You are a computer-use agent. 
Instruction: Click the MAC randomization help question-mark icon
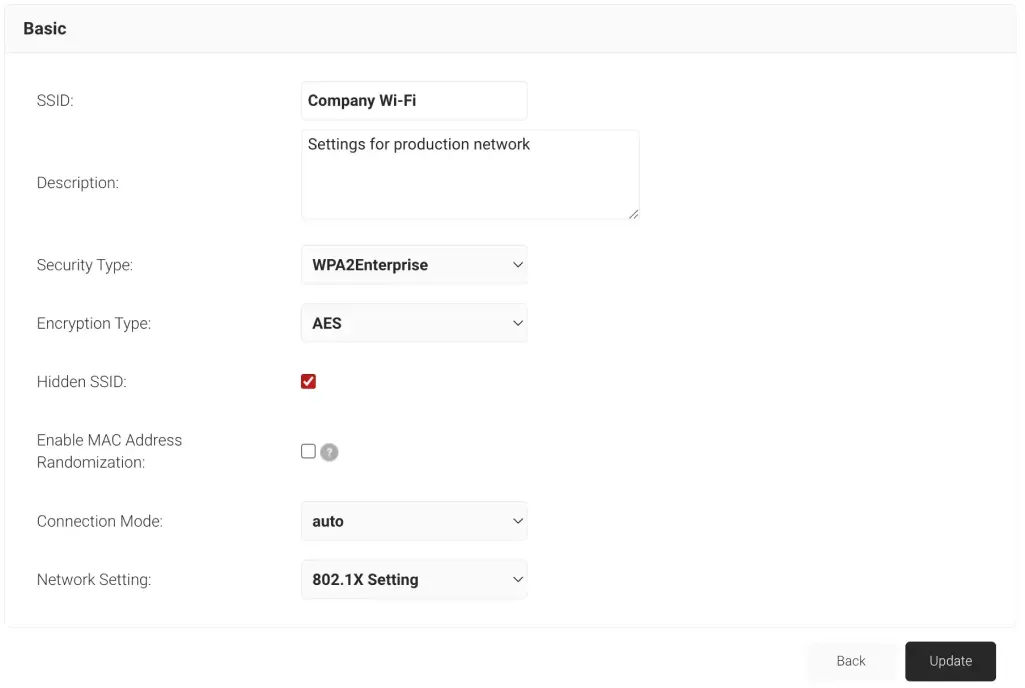pos(329,452)
